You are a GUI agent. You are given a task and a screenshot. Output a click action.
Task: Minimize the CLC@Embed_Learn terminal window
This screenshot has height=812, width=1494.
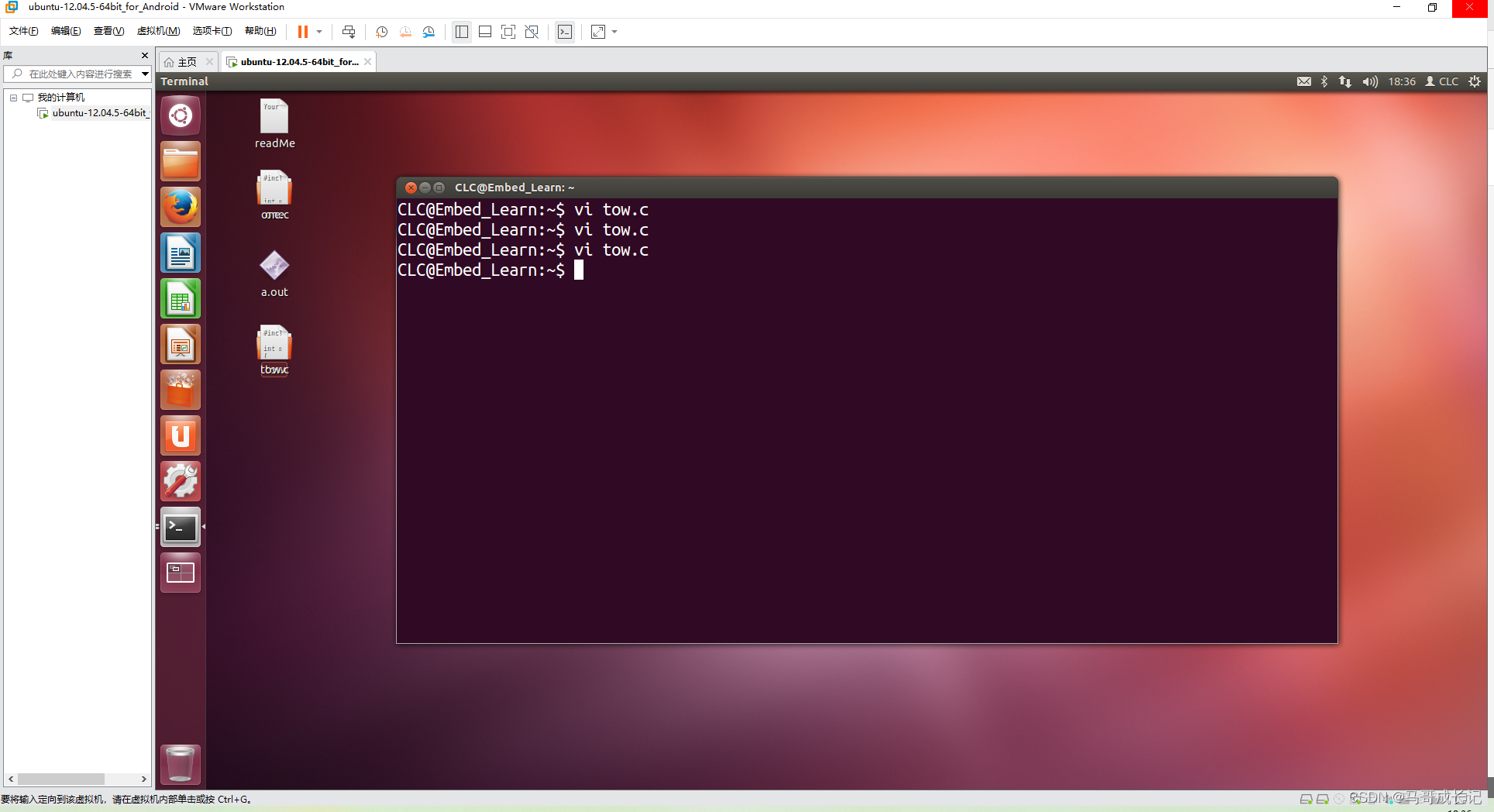[425, 188]
